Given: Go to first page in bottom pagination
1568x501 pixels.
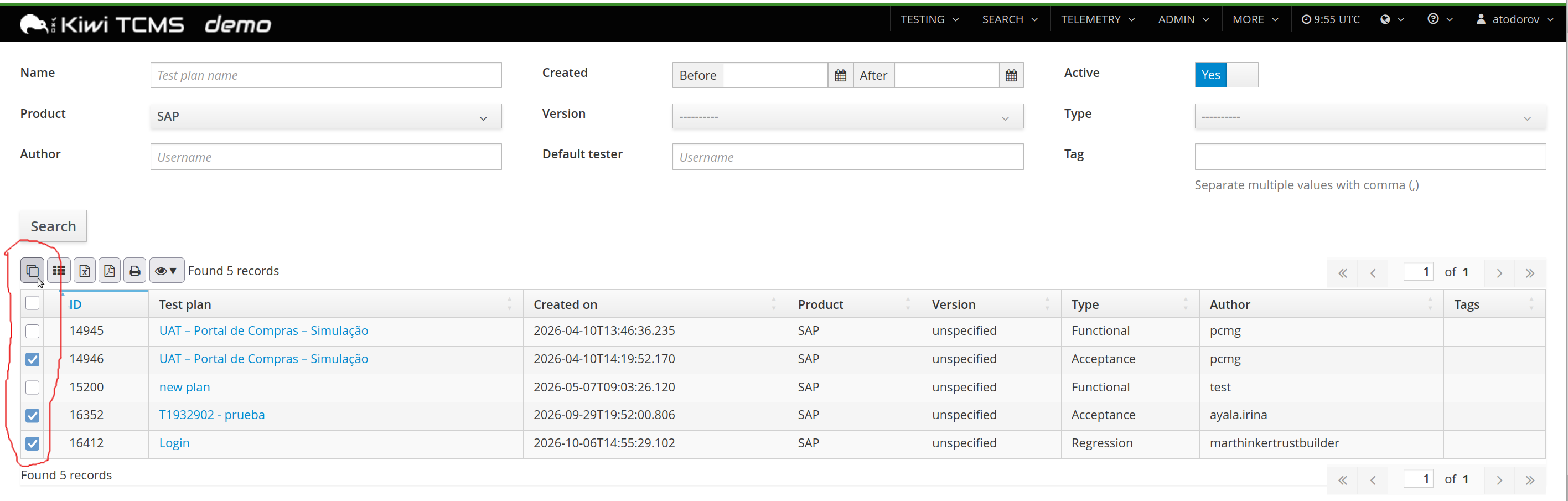Looking at the screenshot, I should (x=1342, y=480).
